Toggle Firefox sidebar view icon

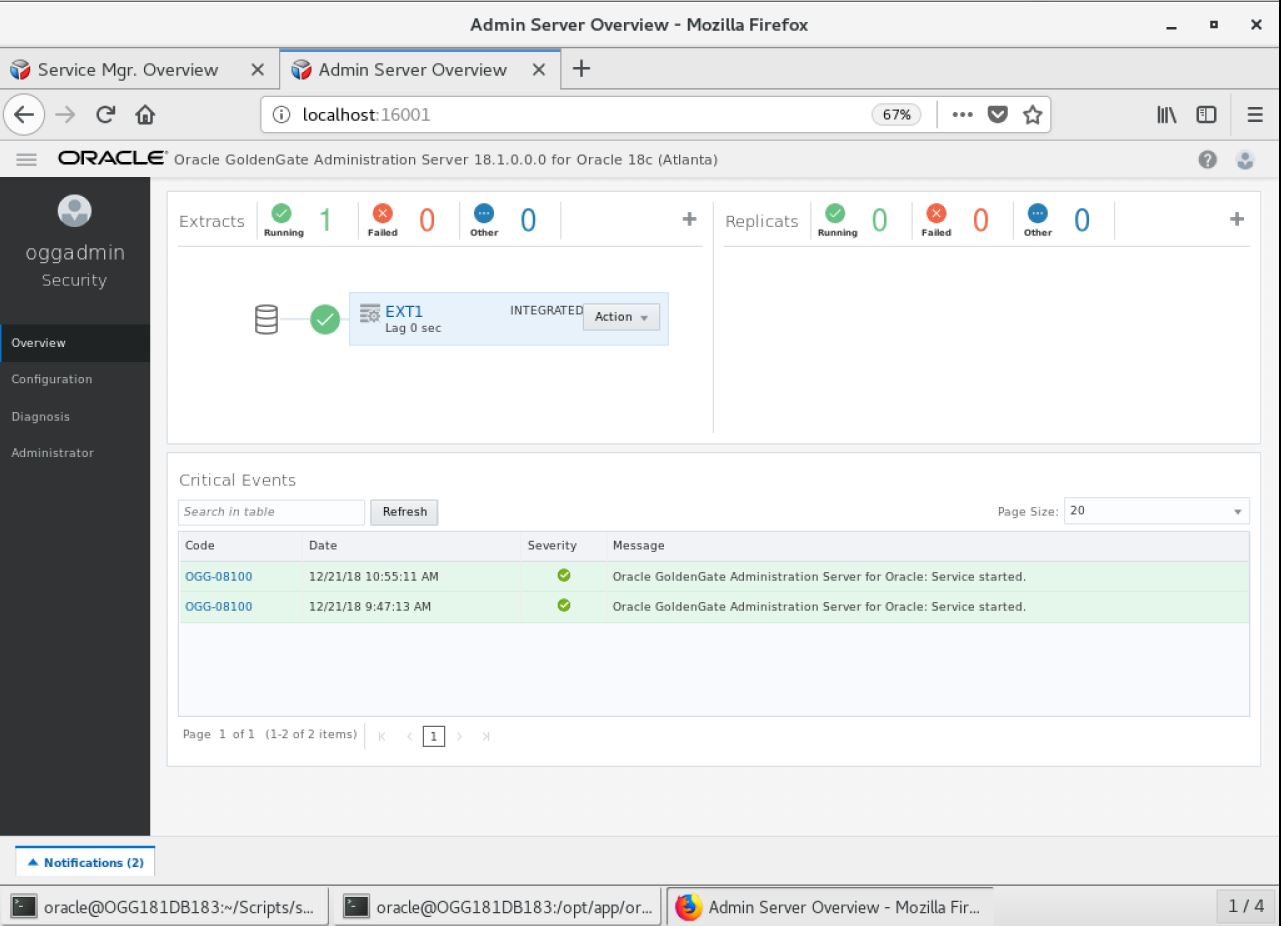coord(1205,114)
